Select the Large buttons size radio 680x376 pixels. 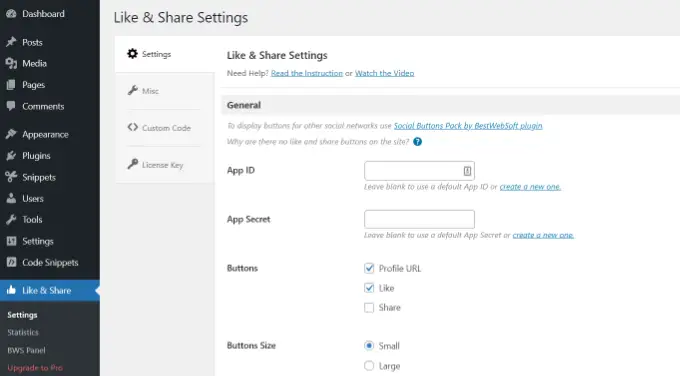(369, 366)
